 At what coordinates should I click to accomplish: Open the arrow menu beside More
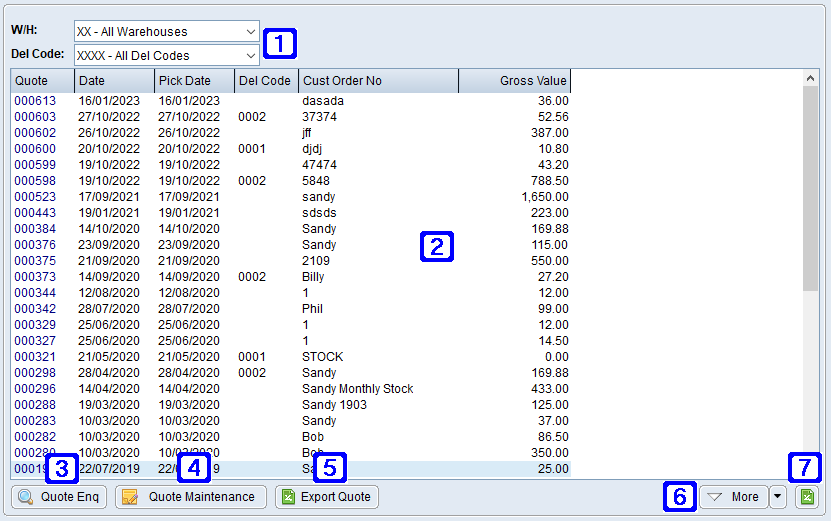click(778, 497)
